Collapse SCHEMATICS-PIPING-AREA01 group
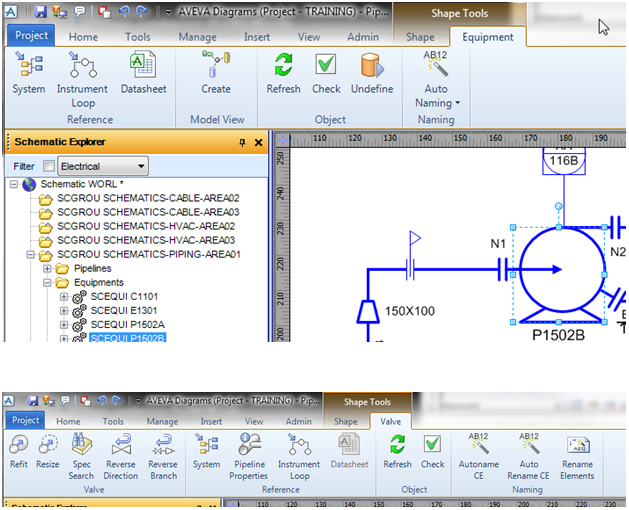Screen dimensions: 629x510 tap(30, 254)
